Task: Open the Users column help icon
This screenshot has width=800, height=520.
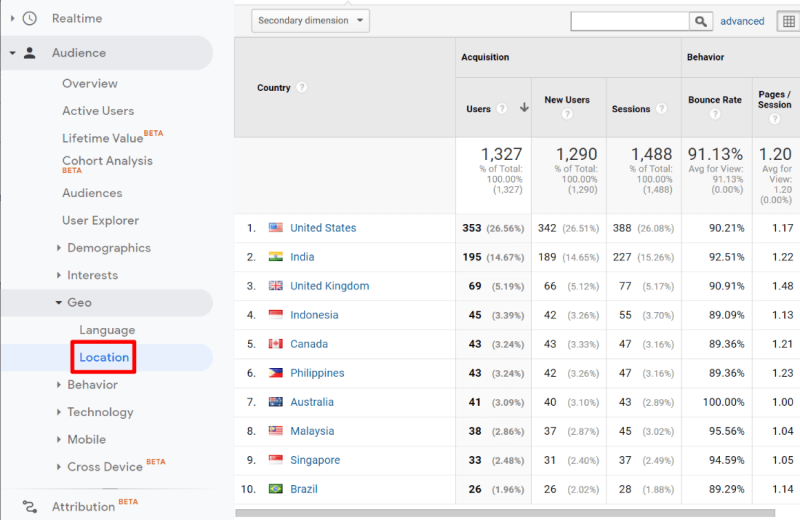Action: pyautogui.click(x=502, y=109)
